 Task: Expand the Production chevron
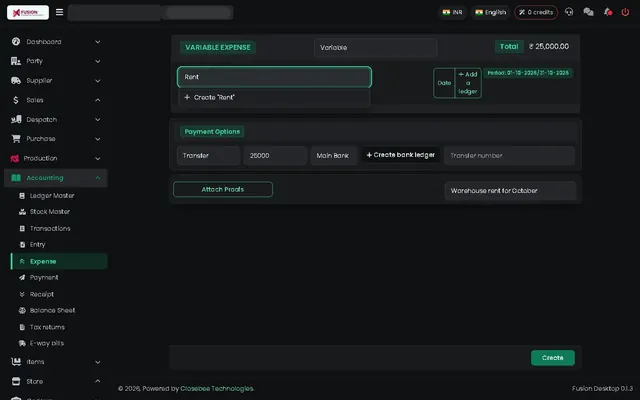(x=98, y=158)
